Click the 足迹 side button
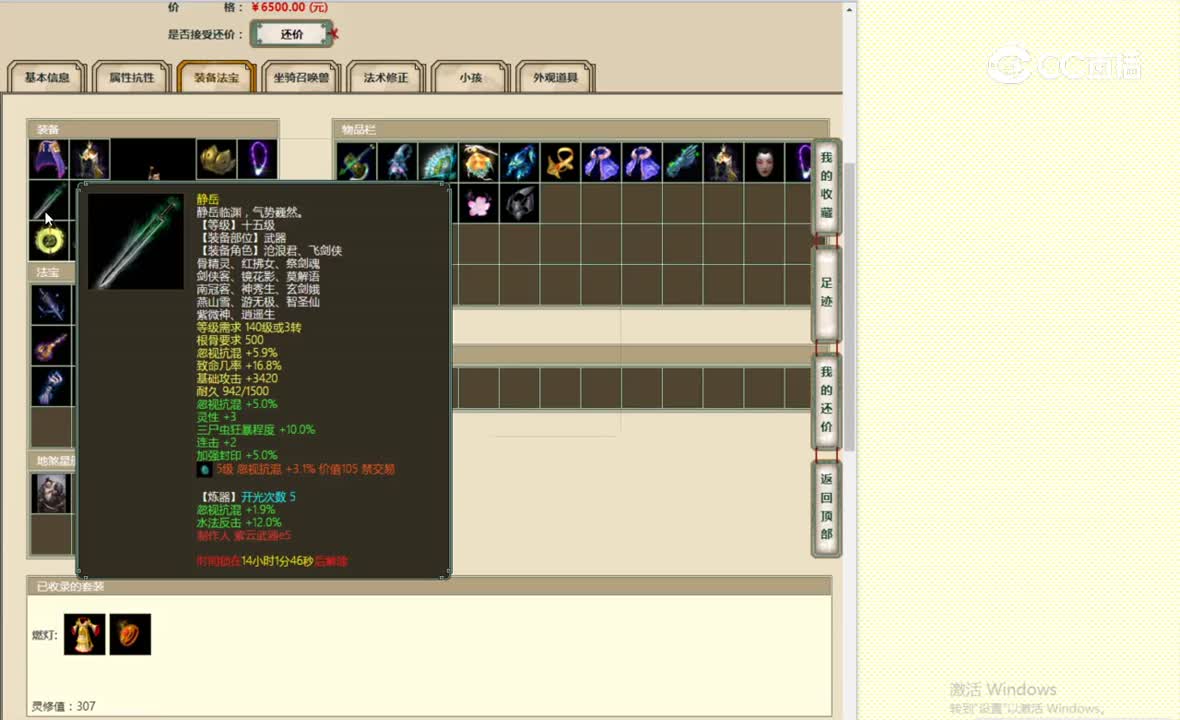The height and width of the screenshot is (720, 1180). pyautogui.click(x=826, y=293)
